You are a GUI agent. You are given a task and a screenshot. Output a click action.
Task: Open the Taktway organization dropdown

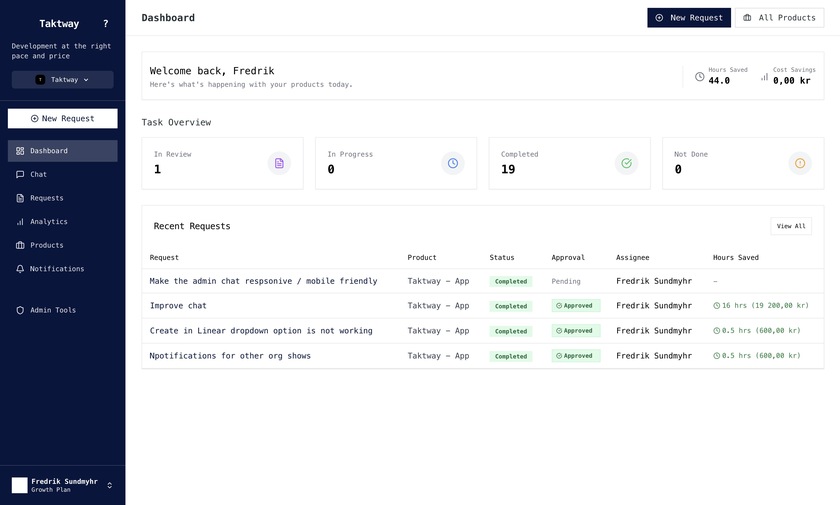pyautogui.click(x=62, y=80)
